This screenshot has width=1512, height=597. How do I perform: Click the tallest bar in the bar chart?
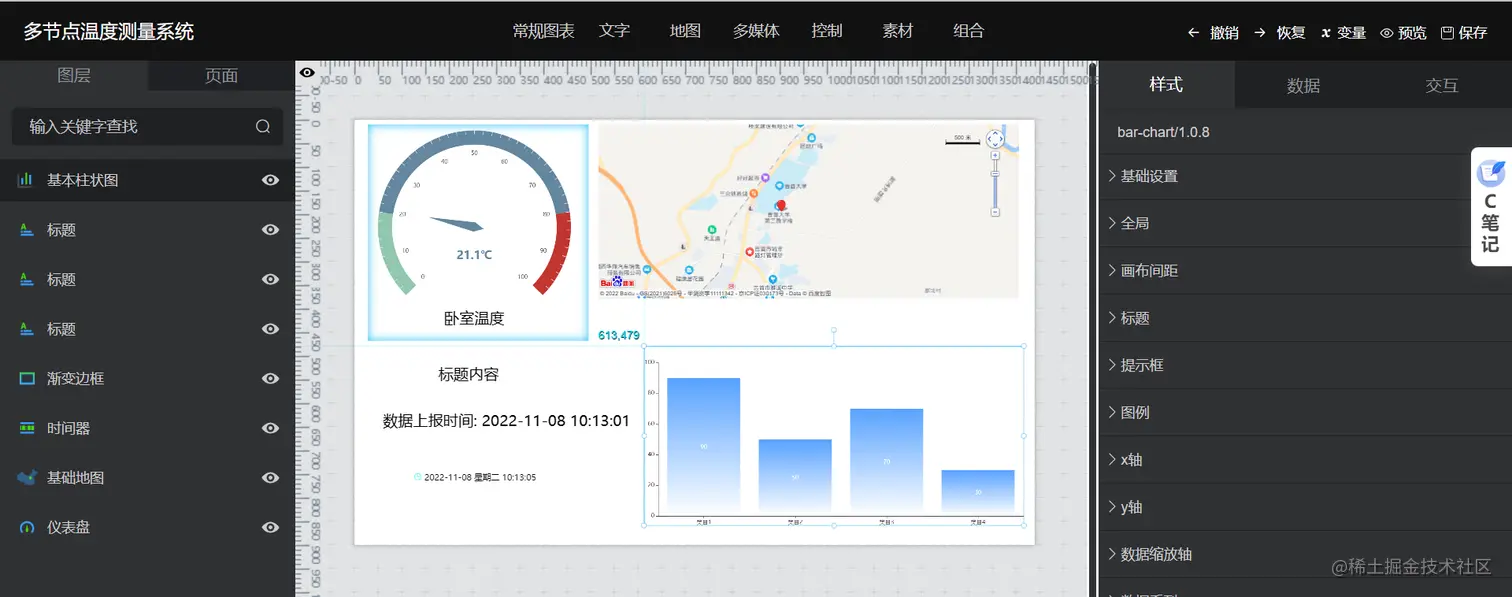pos(703,445)
